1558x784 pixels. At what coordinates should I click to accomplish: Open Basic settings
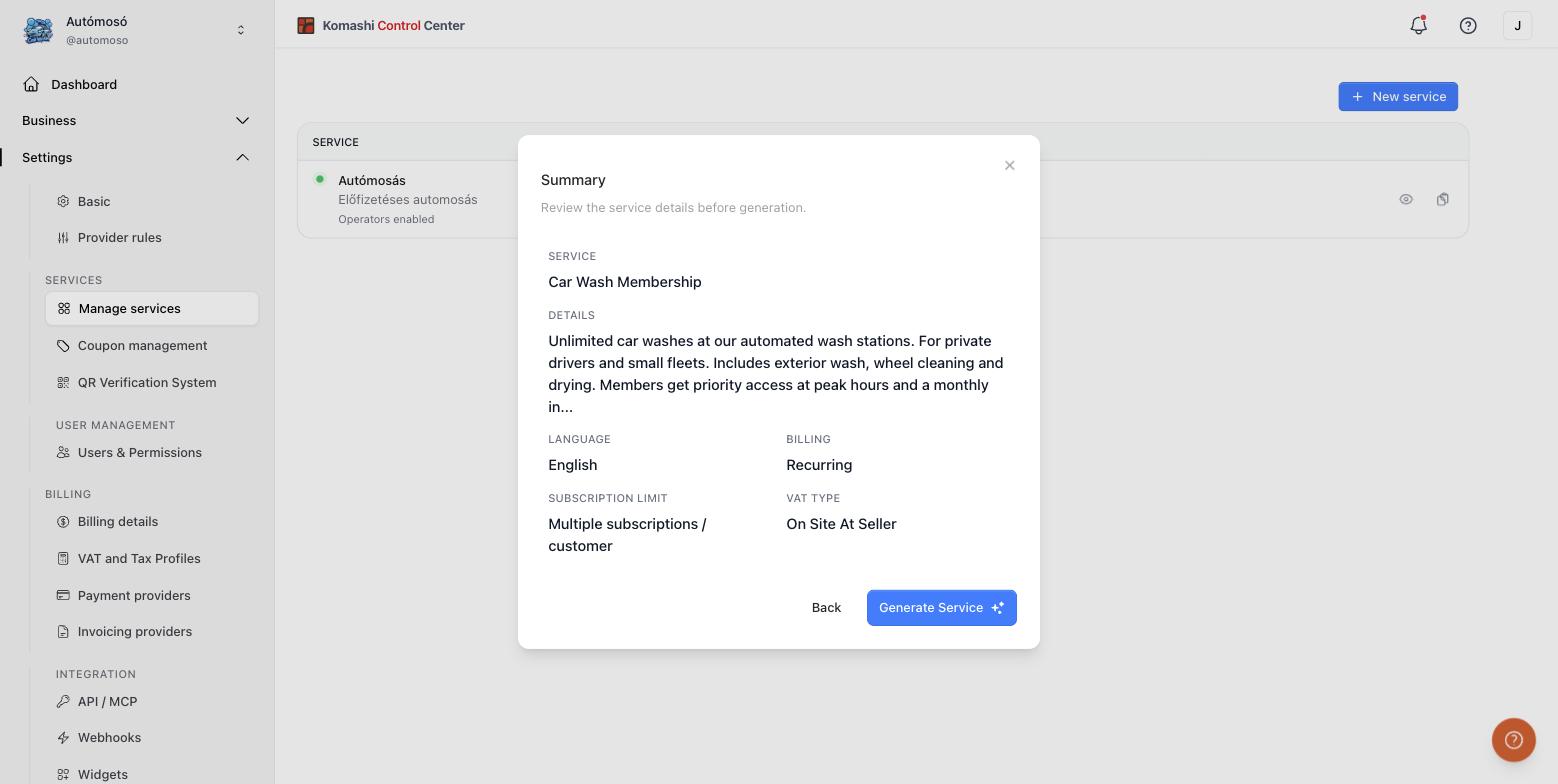pyautogui.click(x=94, y=201)
